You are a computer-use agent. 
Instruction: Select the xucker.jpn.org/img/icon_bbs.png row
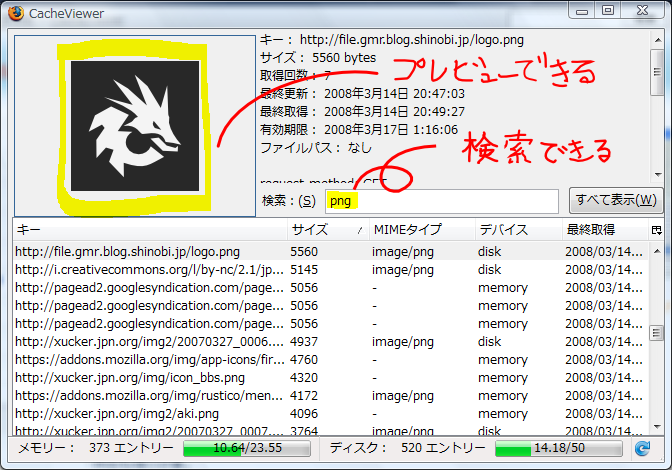tap(330, 377)
